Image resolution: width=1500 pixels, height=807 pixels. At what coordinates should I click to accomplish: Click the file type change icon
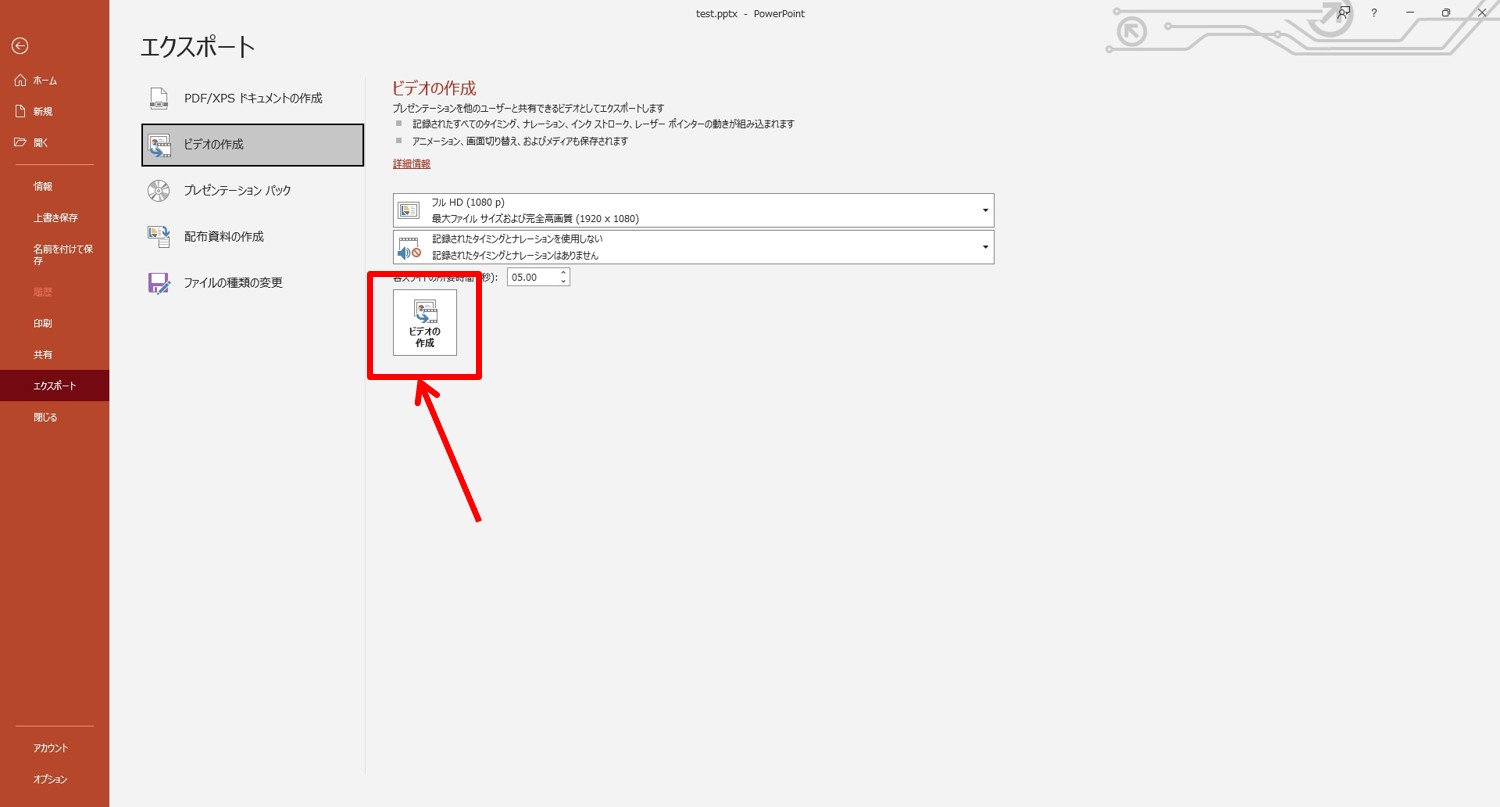click(x=159, y=283)
